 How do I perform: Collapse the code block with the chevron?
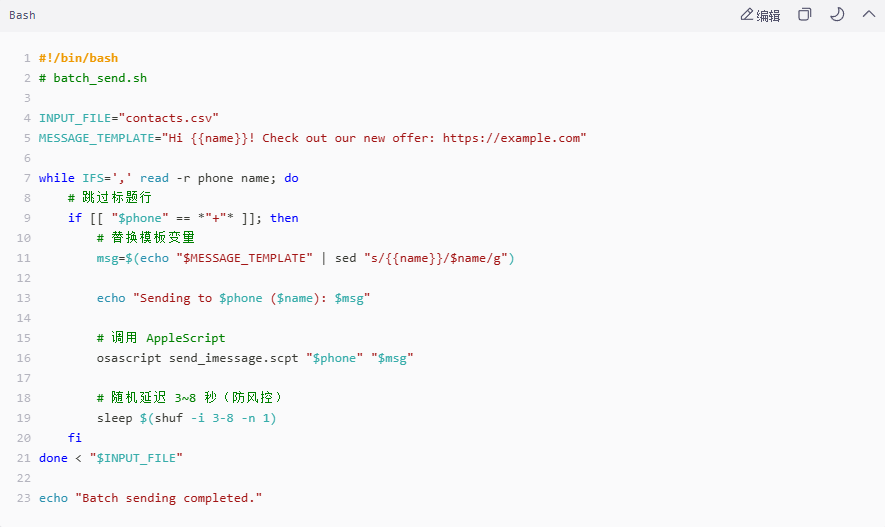[869, 15]
